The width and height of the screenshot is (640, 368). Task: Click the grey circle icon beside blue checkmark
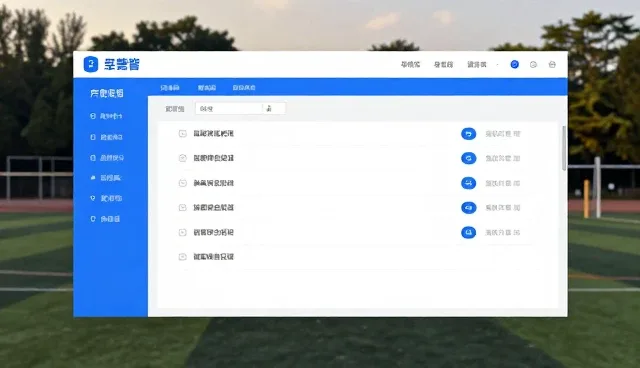533,64
